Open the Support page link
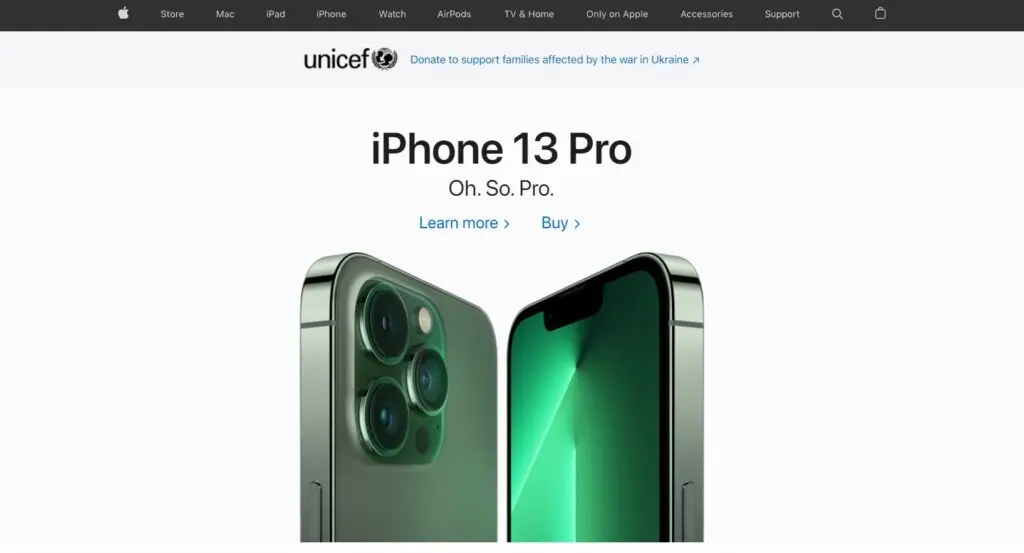Screen dimensions: 1024x553 click(782, 14)
